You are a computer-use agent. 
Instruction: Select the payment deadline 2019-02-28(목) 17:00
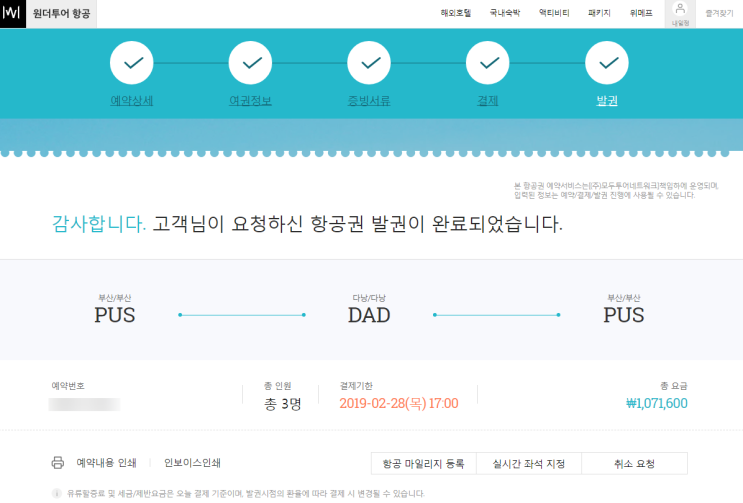pyautogui.click(x=399, y=403)
